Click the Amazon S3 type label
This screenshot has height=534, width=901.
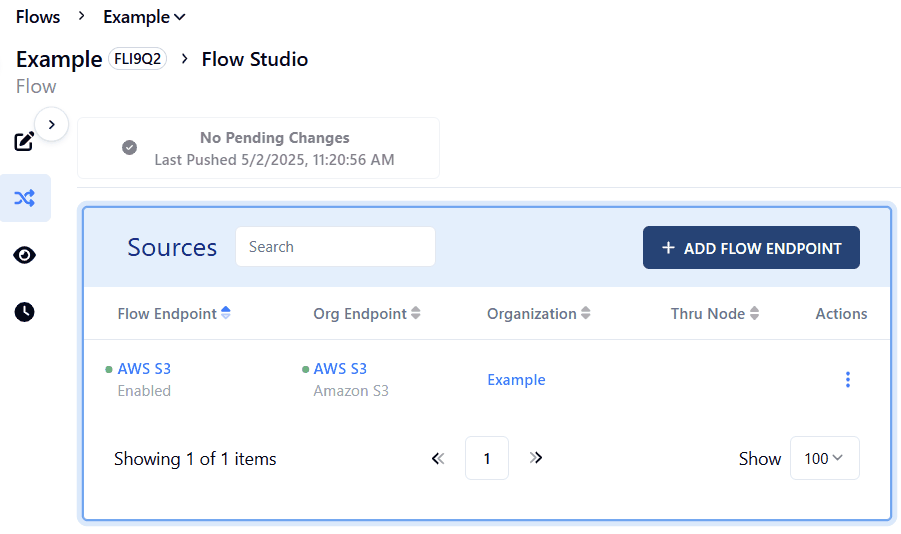coord(351,391)
